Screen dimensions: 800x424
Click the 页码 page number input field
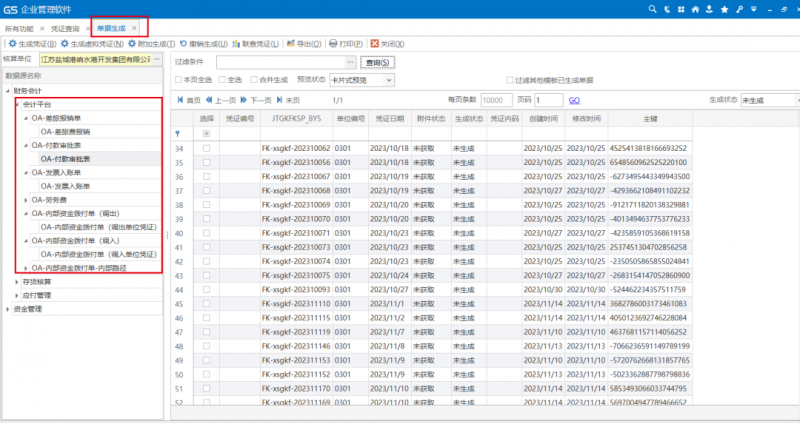(549, 100)
